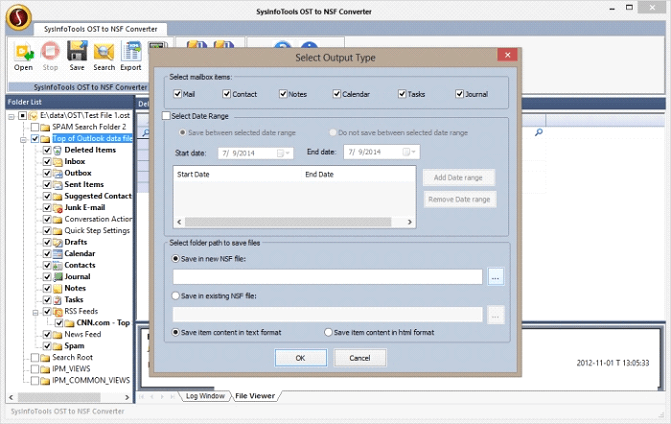Uncheck the Mail mailbox item checkbox
This screenshot has height=424, width=671.
178,94
